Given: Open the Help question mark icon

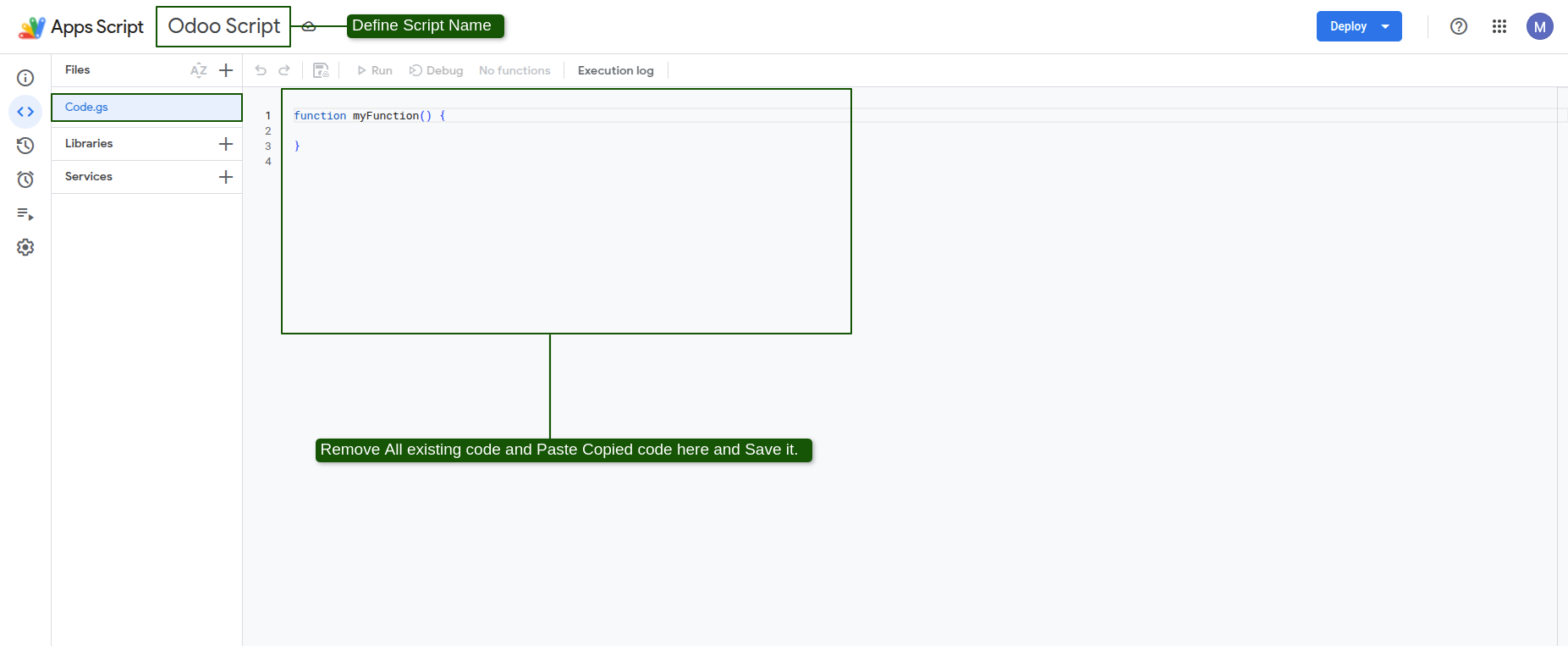Looking at the screenshot, I should coord(1459,26).
